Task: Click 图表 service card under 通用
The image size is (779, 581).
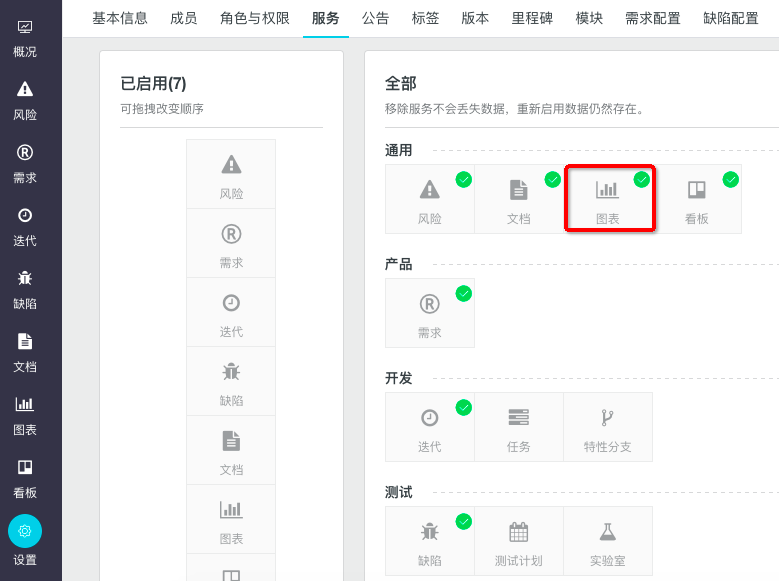Action: tap(608, 199)
